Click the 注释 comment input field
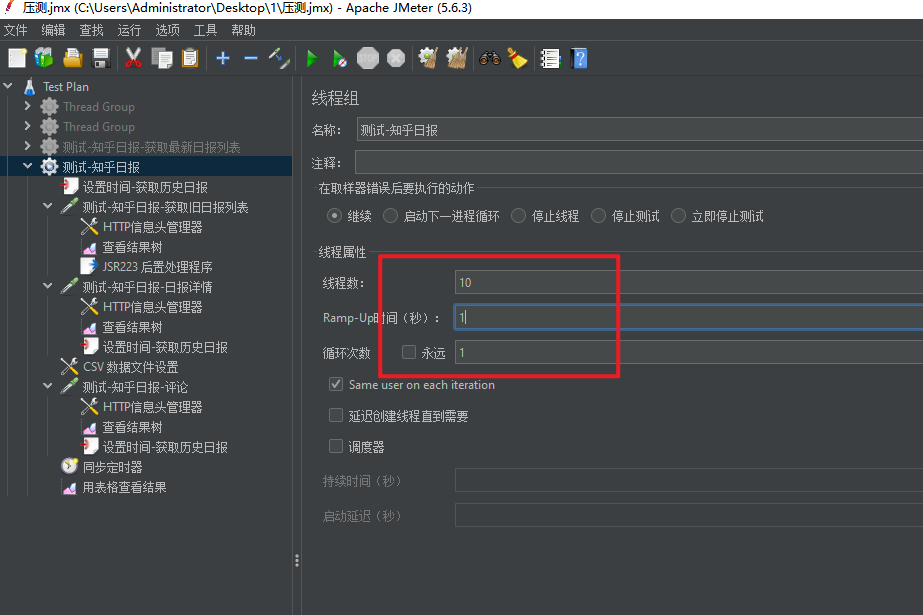Screen dimensions: 923x615 639,163
